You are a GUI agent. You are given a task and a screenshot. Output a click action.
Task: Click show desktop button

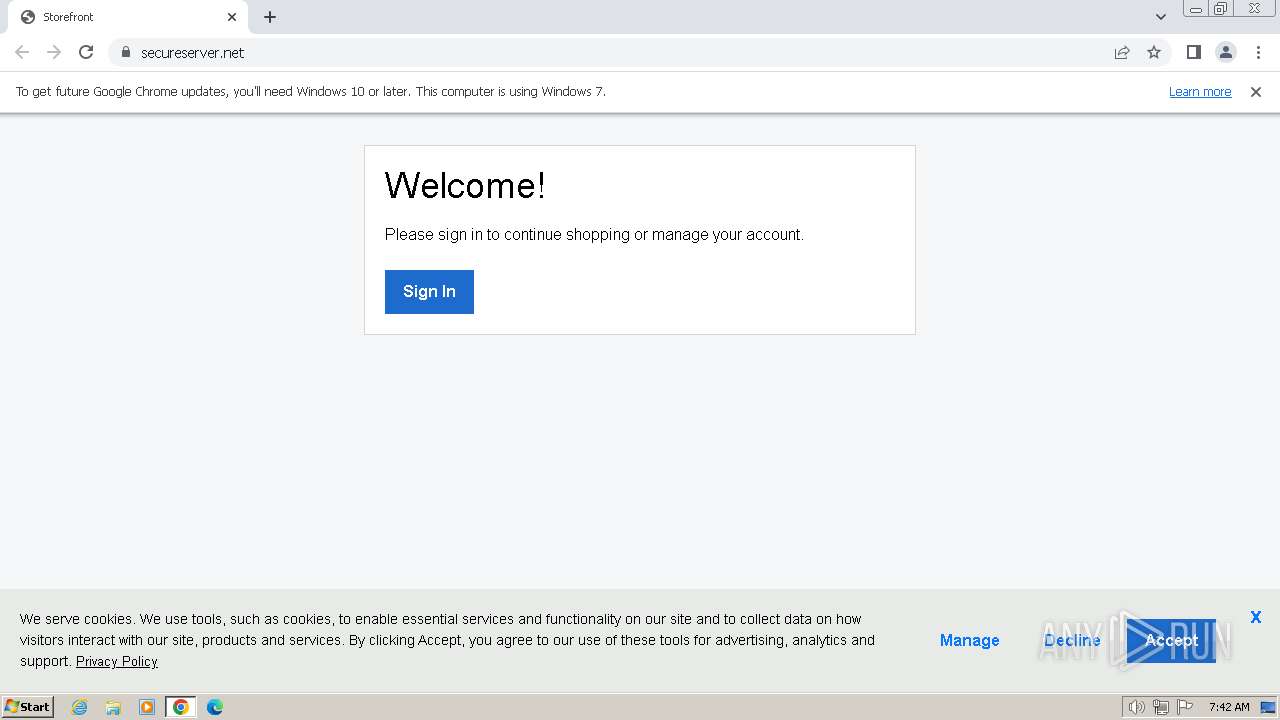click(x=1269, y=707)
